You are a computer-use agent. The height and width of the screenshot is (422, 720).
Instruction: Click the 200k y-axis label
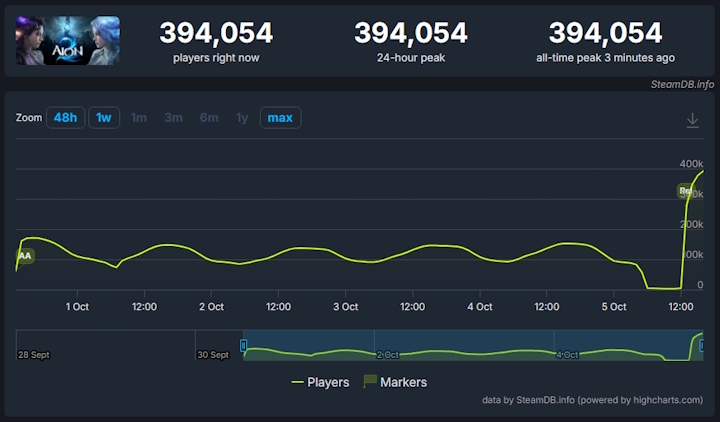(x=691, y=225)
